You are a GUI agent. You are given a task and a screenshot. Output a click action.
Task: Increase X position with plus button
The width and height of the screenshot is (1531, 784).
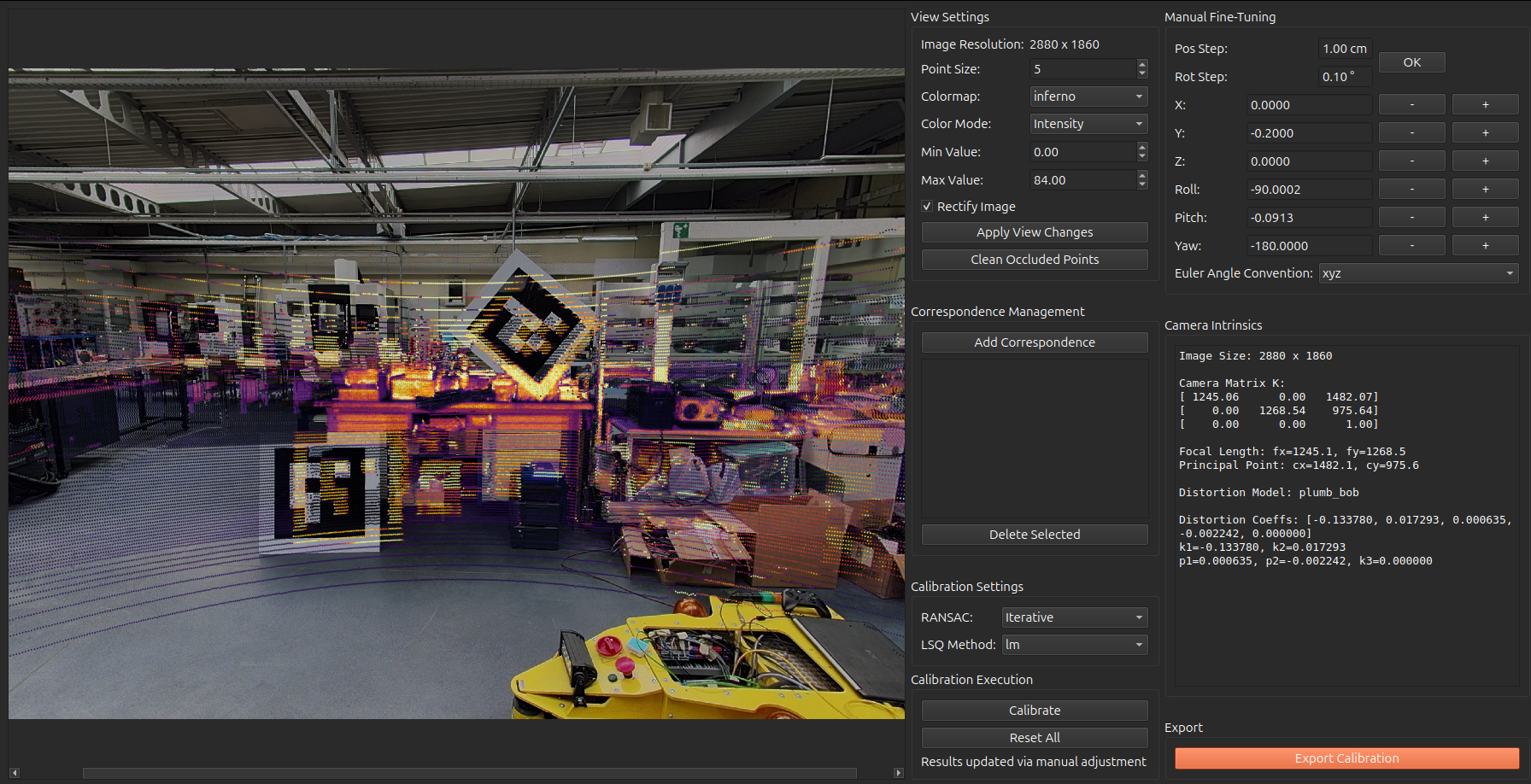coord(1485,105)
